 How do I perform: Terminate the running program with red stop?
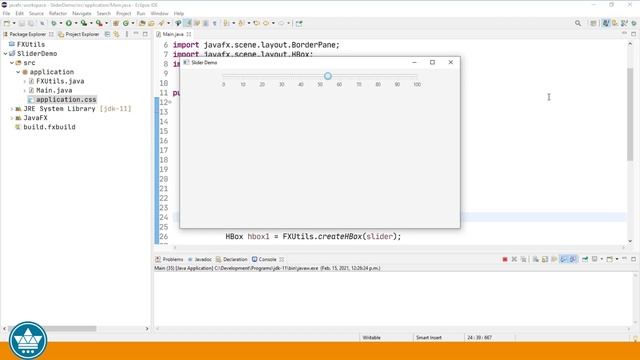tap(505, 259)
